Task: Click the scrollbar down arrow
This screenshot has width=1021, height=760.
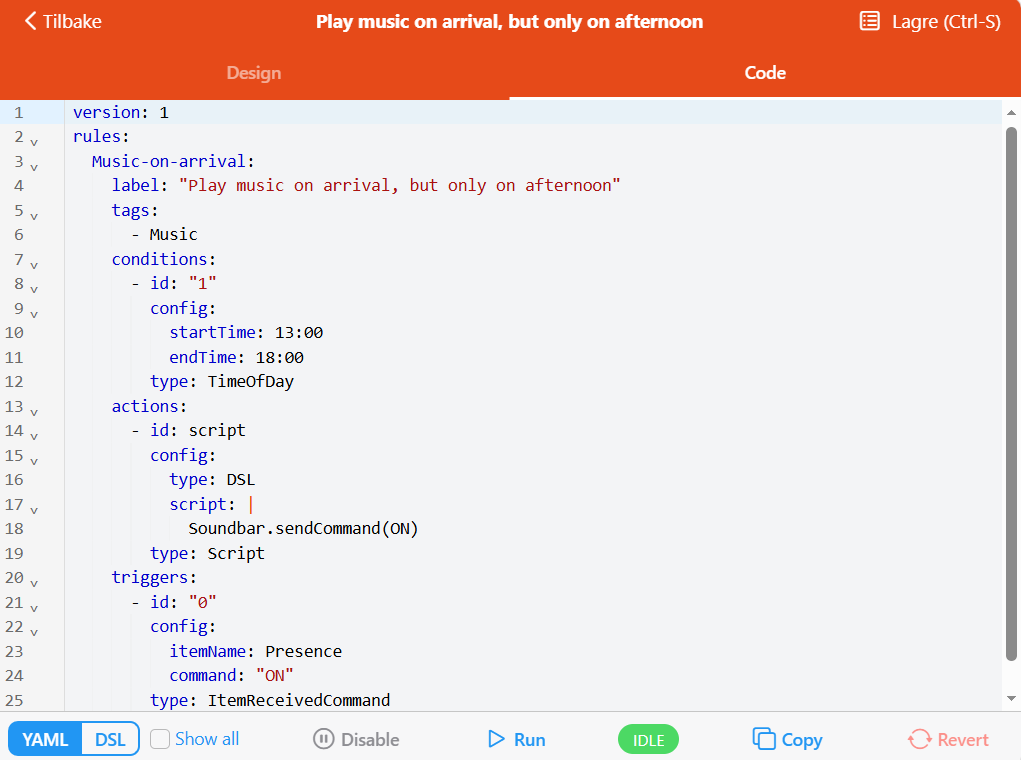Action: [x=1011, y=698]
